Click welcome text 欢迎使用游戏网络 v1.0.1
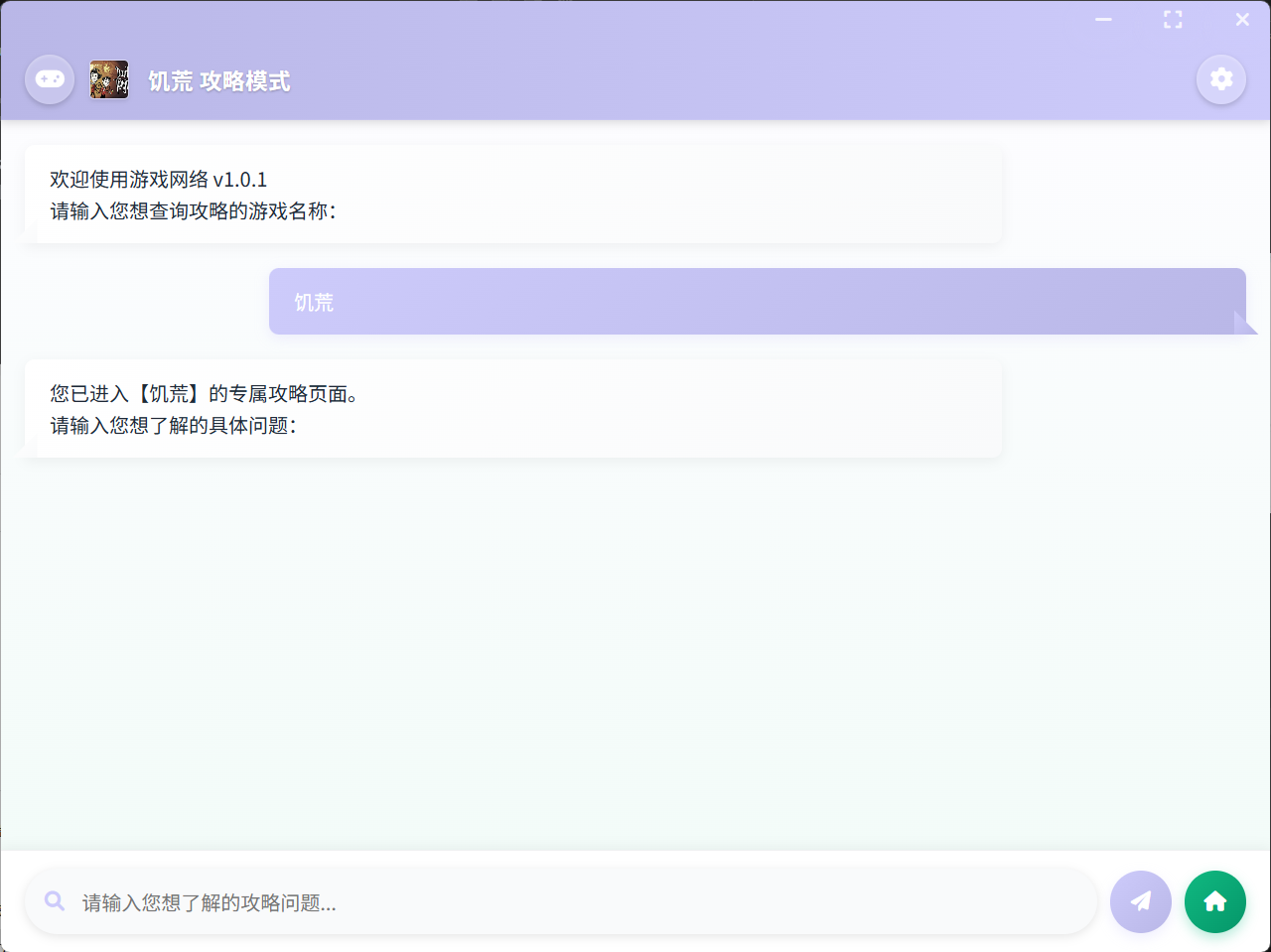 click(x=159, y=180)
